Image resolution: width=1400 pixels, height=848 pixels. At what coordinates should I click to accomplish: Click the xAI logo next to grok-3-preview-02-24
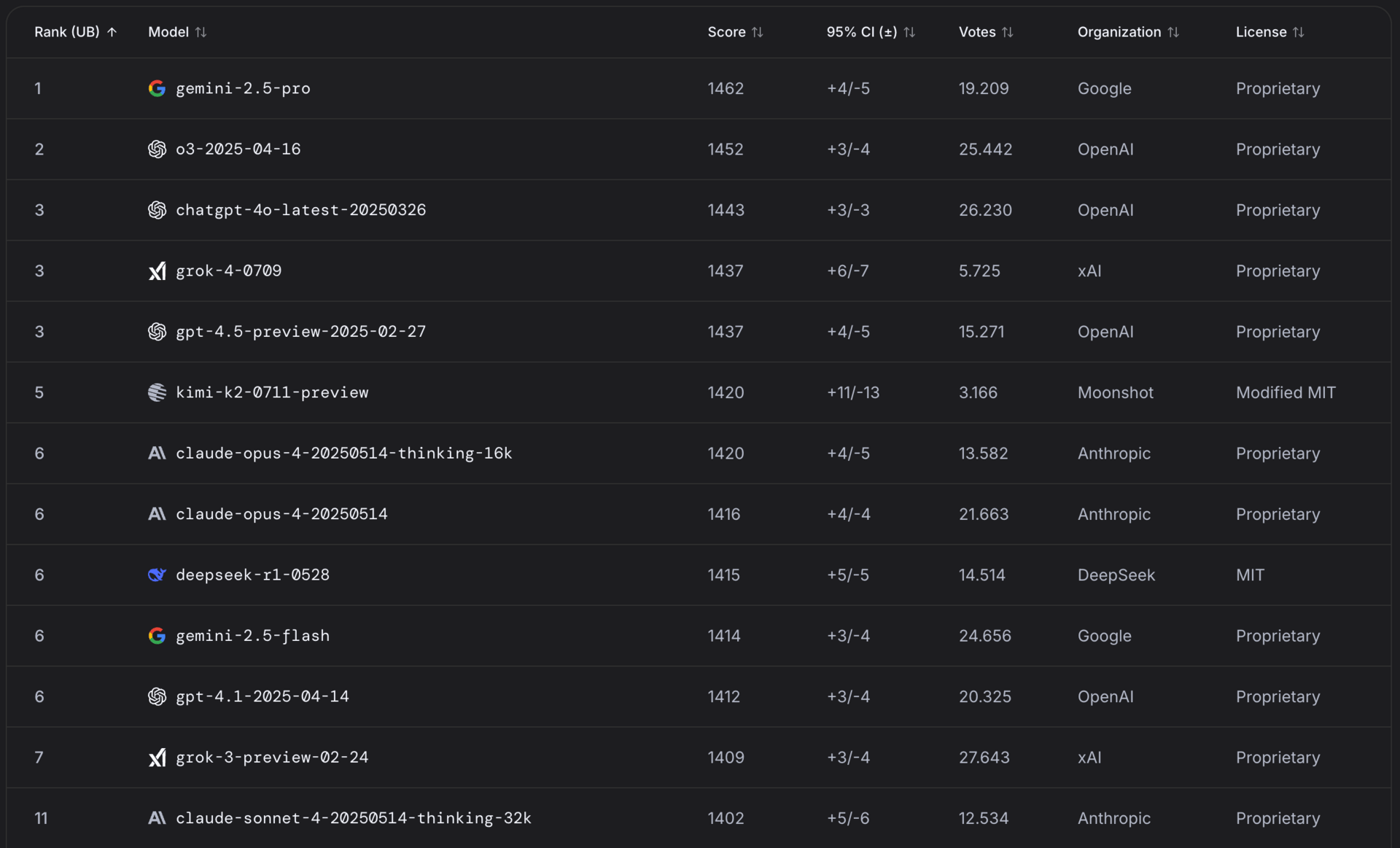point(157,758)
